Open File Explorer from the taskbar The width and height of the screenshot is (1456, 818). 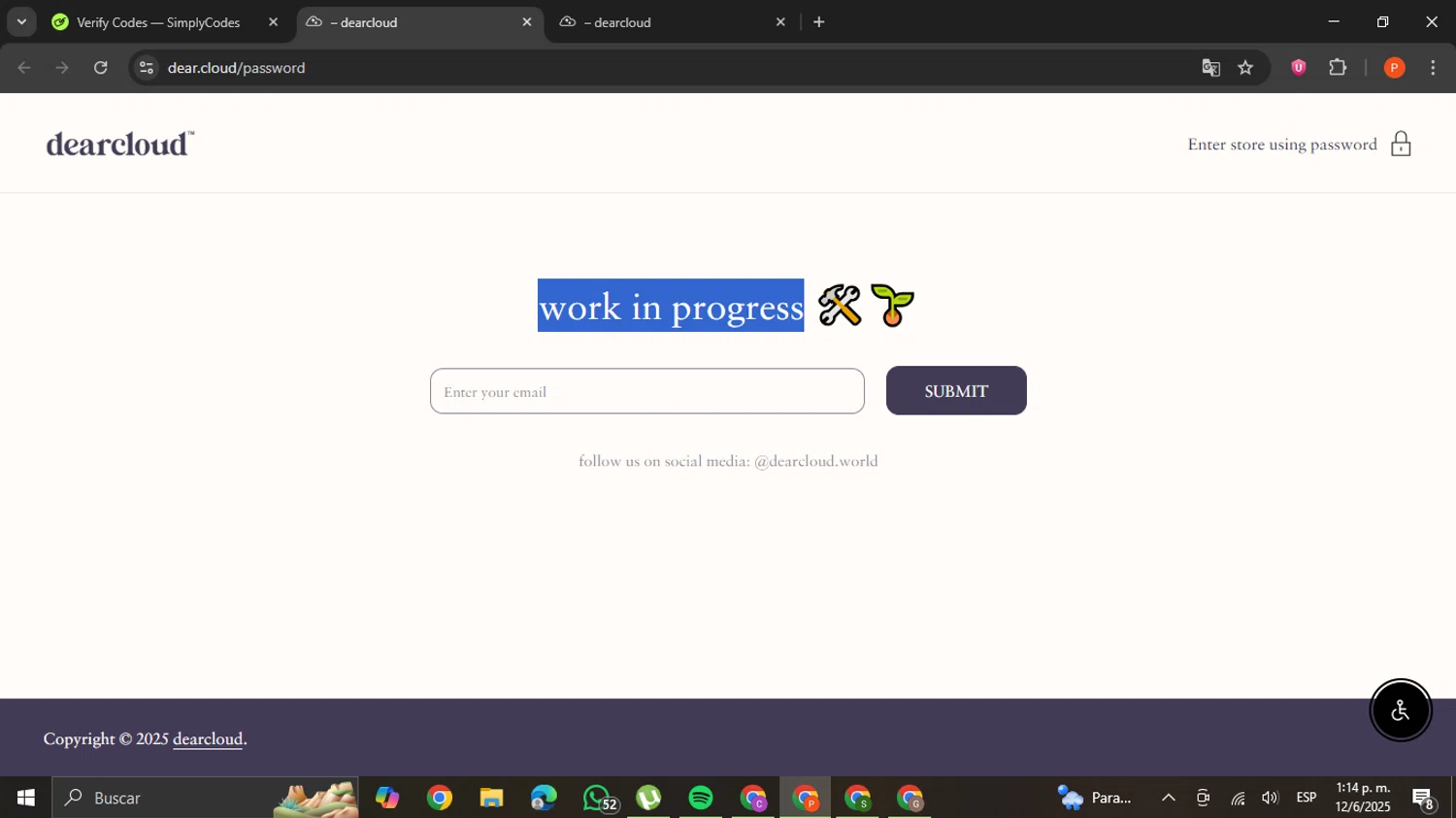click(491, 798)
